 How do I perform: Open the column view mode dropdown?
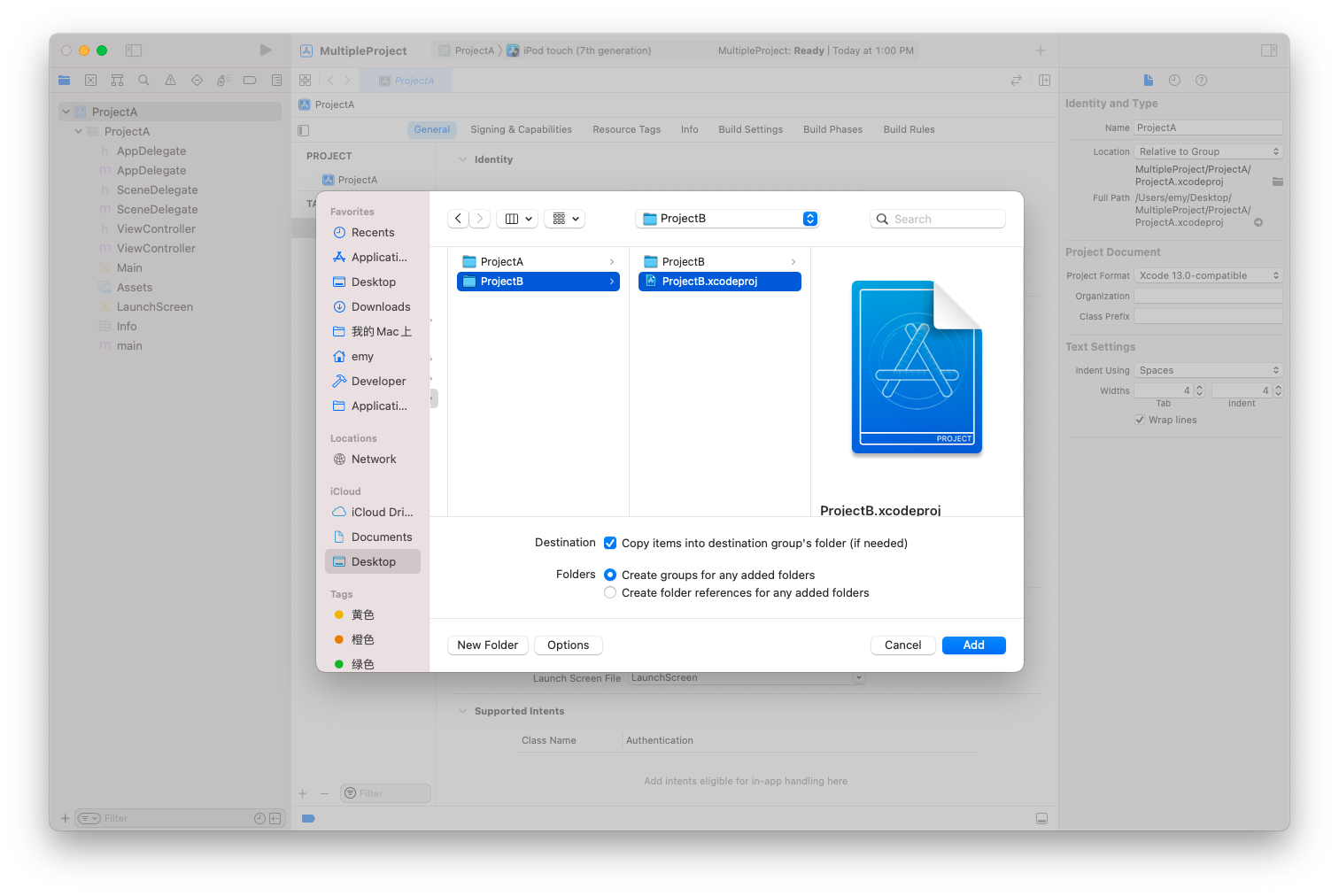click(x=519, y=219)
